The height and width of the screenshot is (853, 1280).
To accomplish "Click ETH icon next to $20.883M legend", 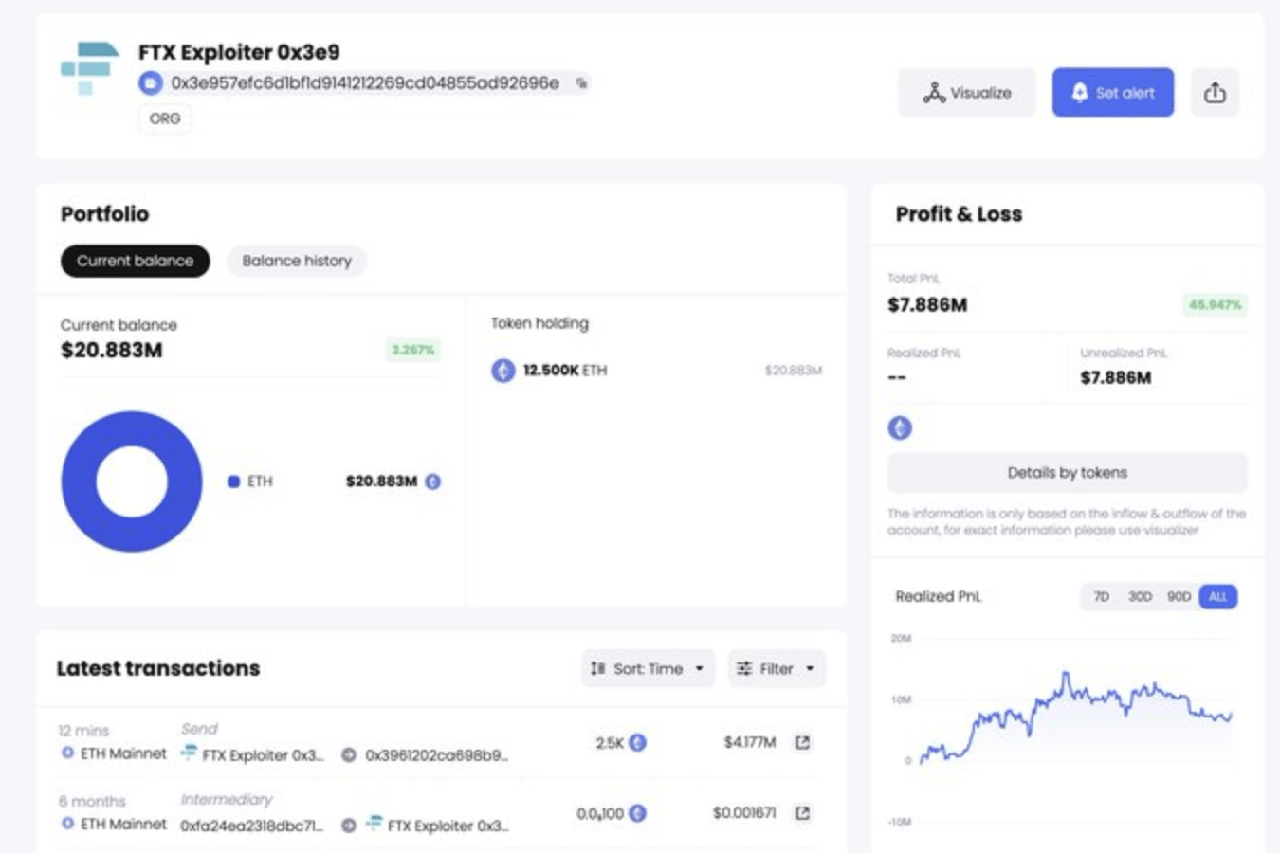I will coord(433,482).
